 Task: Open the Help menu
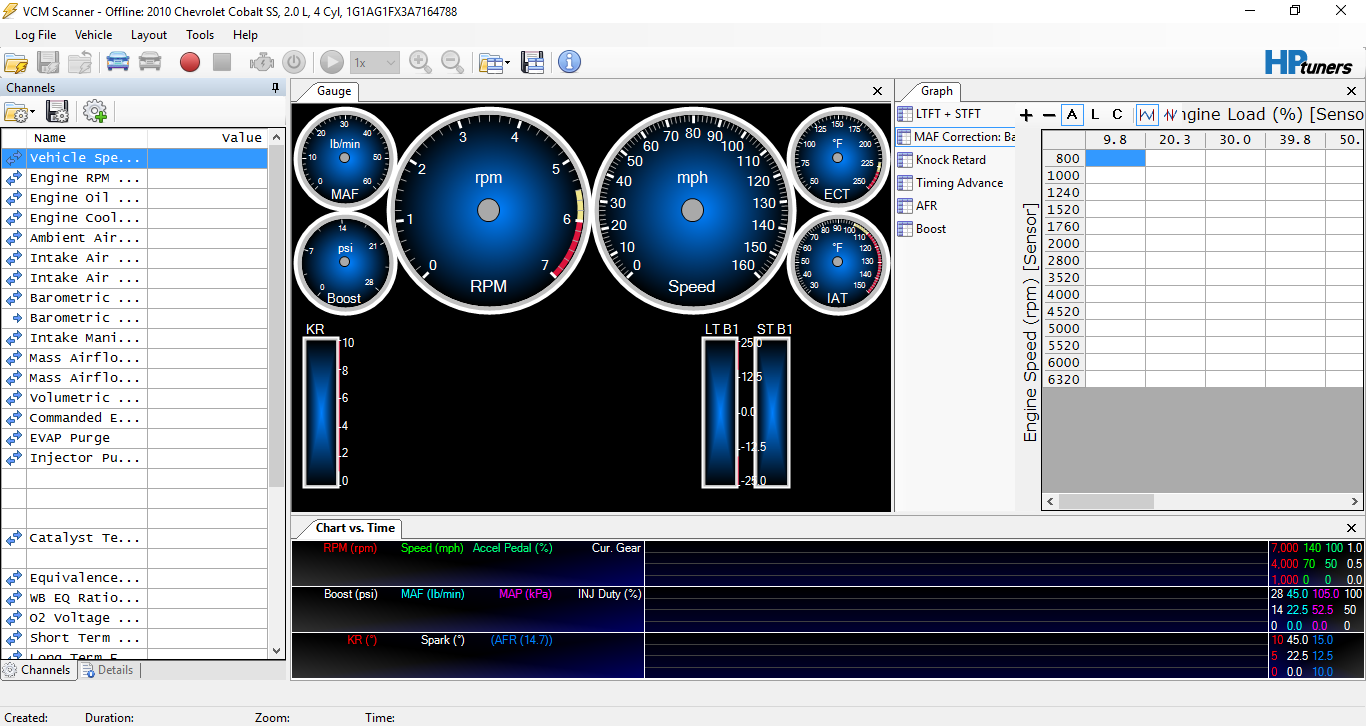pos(246,34)
